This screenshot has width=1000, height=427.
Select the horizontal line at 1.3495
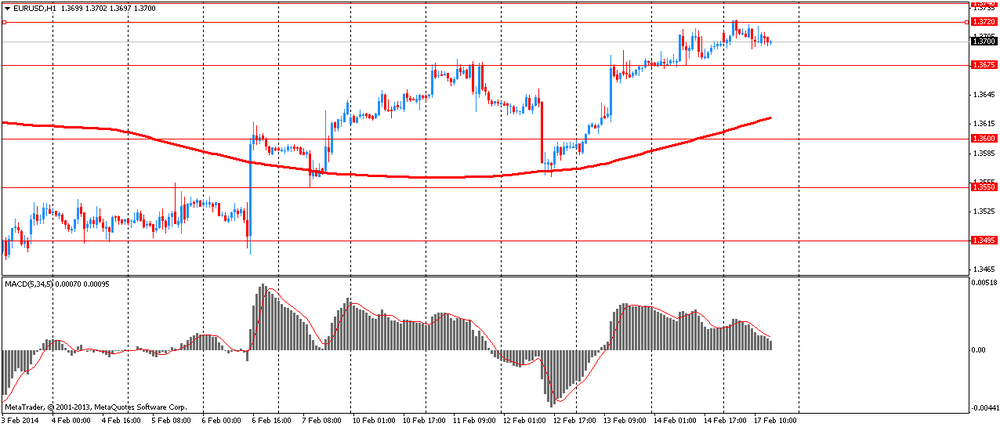(x=485, y=241)
